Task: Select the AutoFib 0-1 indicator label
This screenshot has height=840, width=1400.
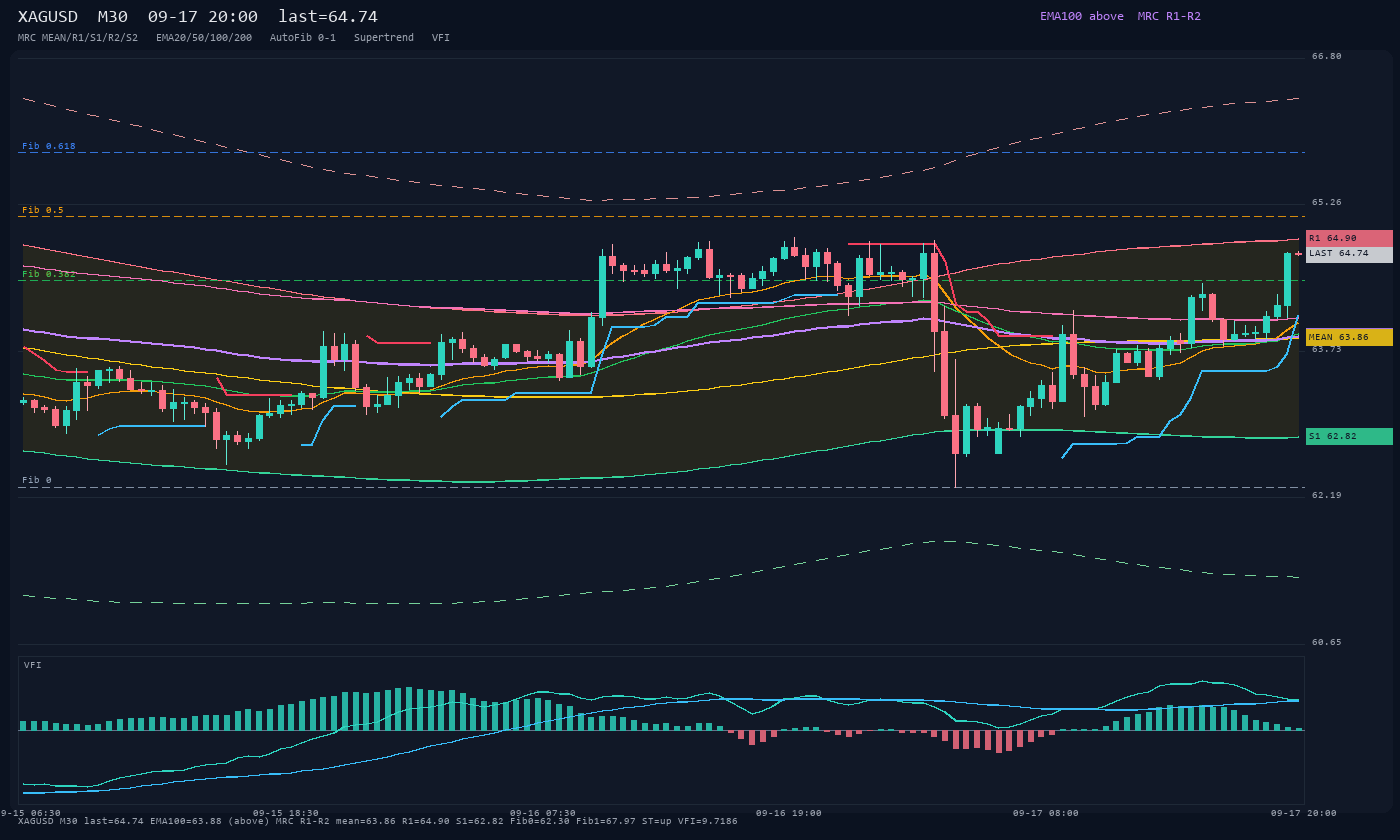Action: tap(303, 38)
